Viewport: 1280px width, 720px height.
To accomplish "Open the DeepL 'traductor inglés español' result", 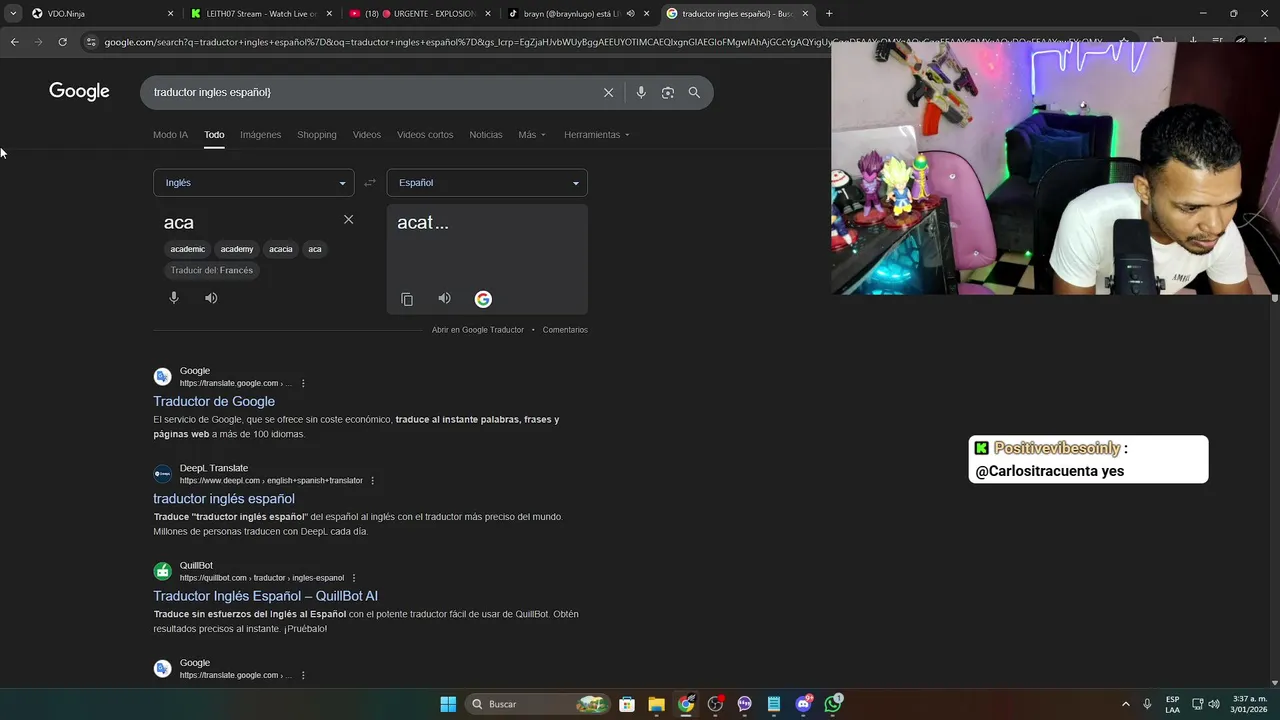I will point(224,499).
